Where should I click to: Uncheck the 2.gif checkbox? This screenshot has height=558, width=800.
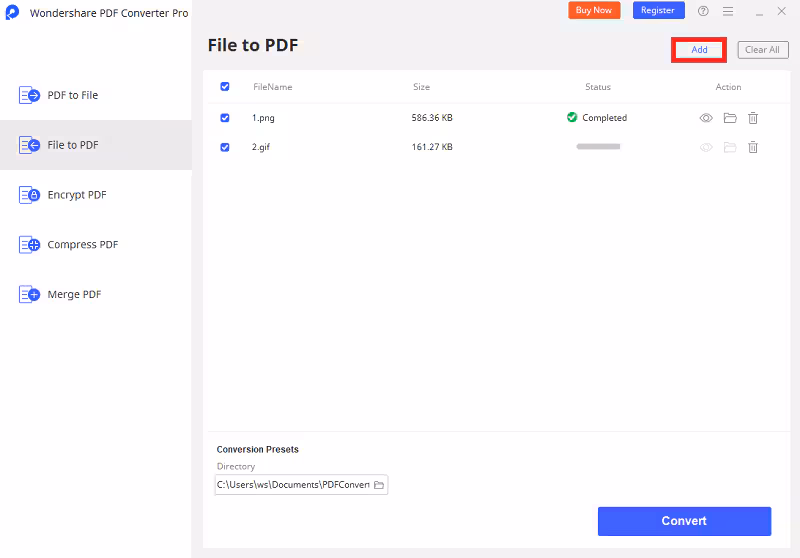pyautogui.click(x=224, y=147)
